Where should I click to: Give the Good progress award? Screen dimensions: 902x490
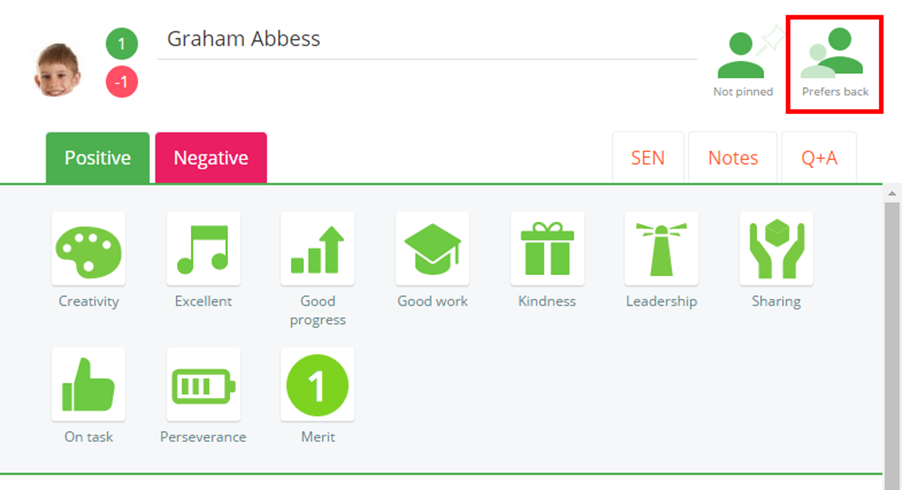pyautogui.click(x=317, y=249)
